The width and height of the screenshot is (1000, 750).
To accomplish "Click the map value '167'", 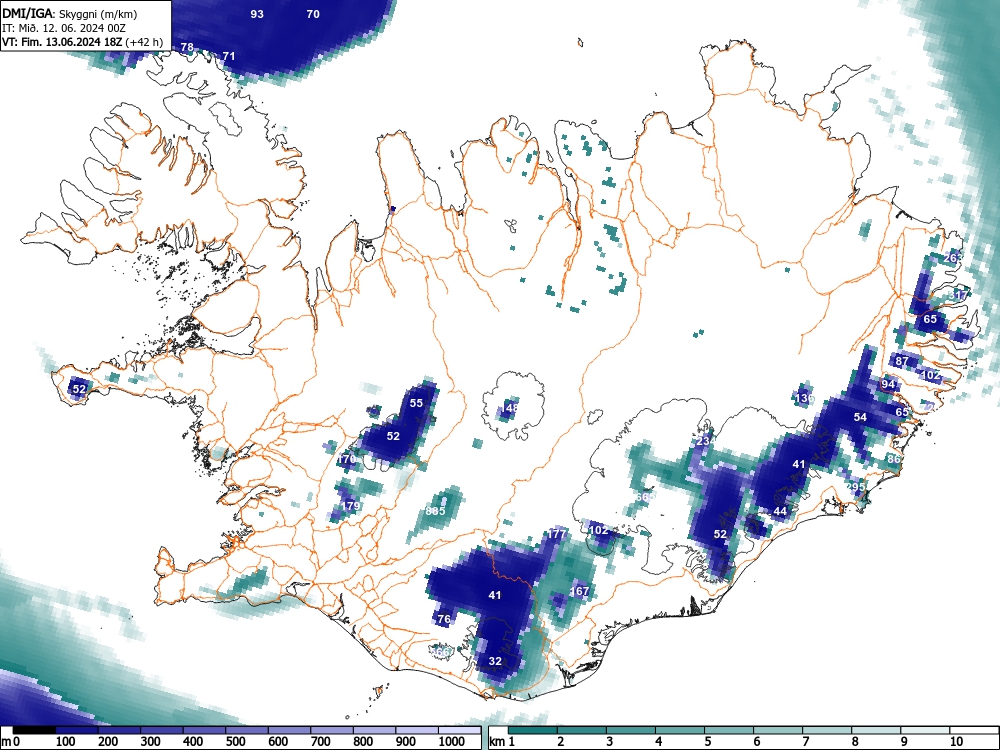I will (x=579, y=591).
